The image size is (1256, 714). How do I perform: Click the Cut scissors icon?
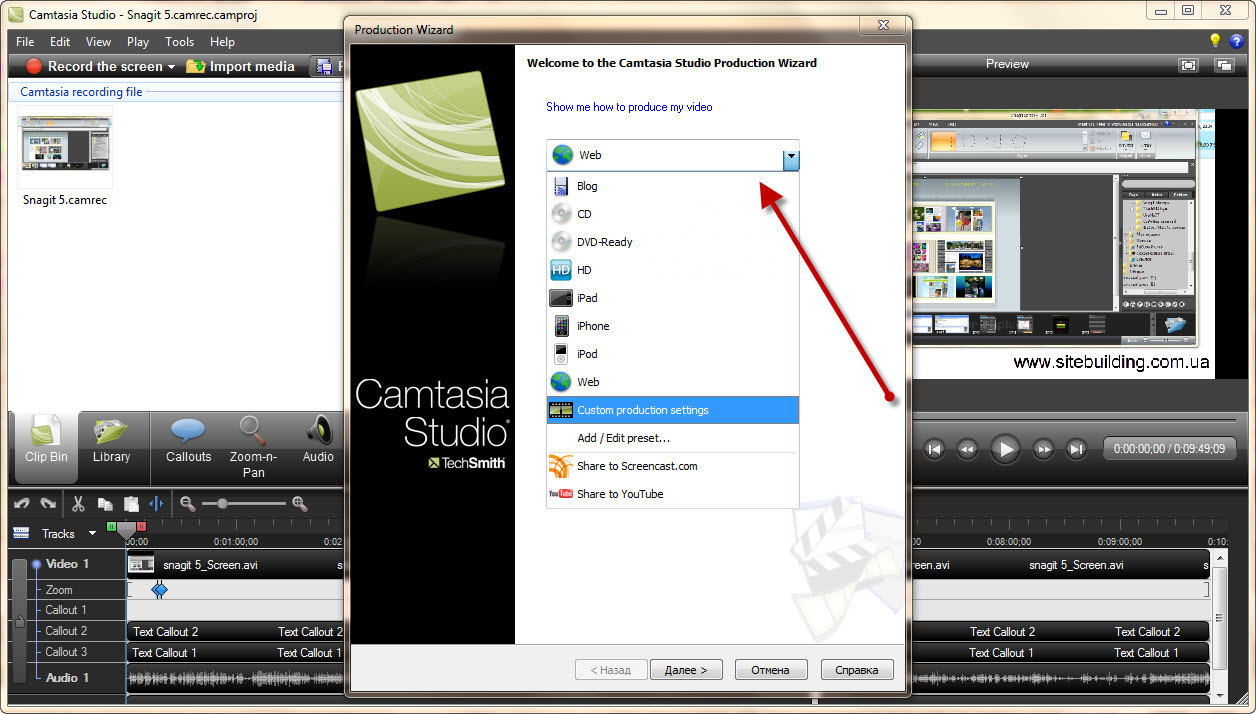(78, 504)
